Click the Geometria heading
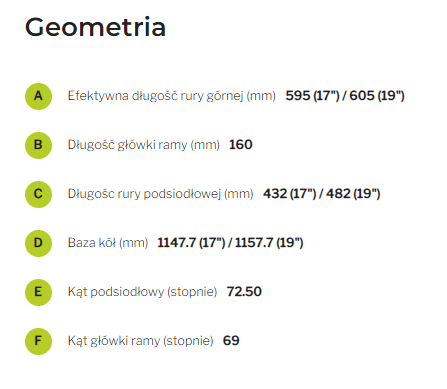Image resolution: width=447 pixels, height=389 pixels. pos(95,27)
